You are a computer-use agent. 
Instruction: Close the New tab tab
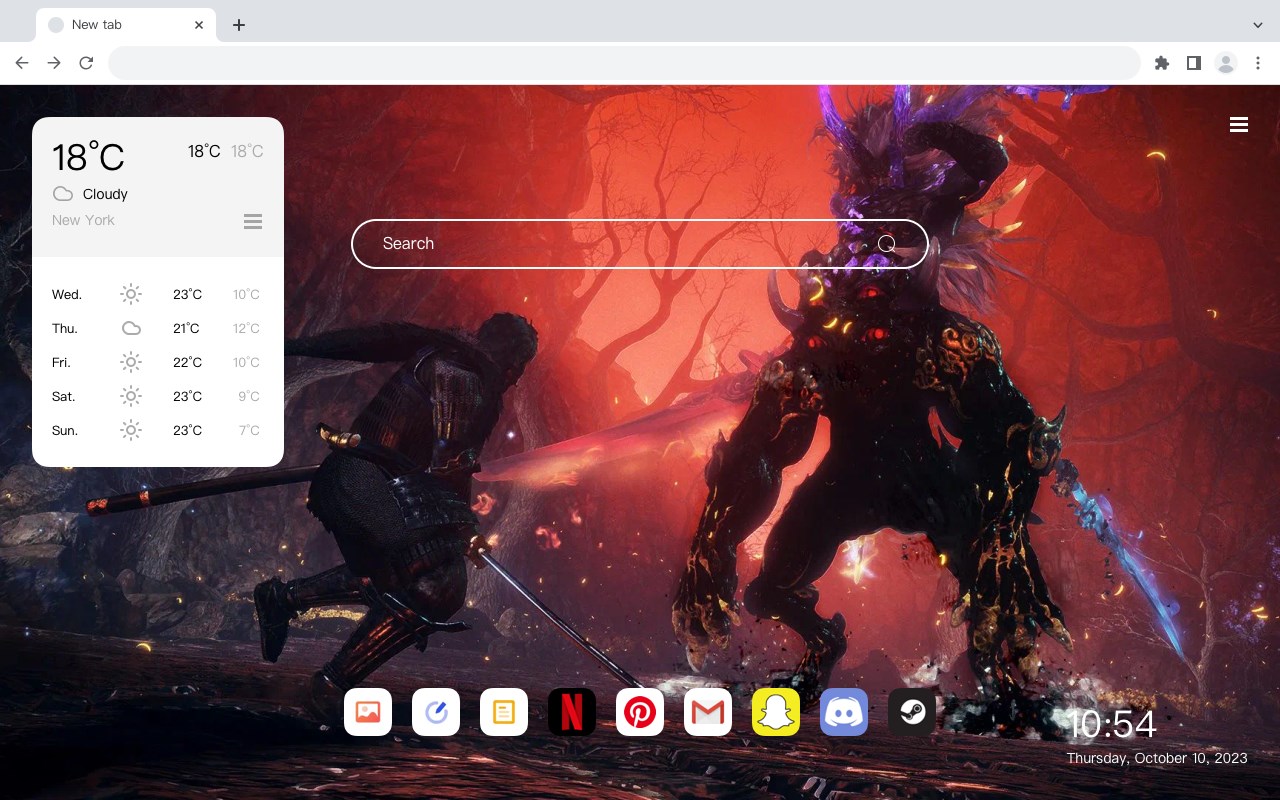199,25
